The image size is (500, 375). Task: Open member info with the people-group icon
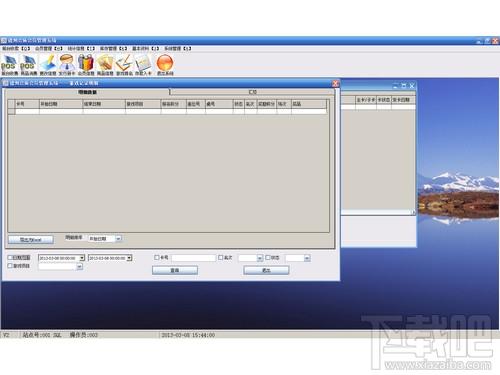tap(86, 62)
